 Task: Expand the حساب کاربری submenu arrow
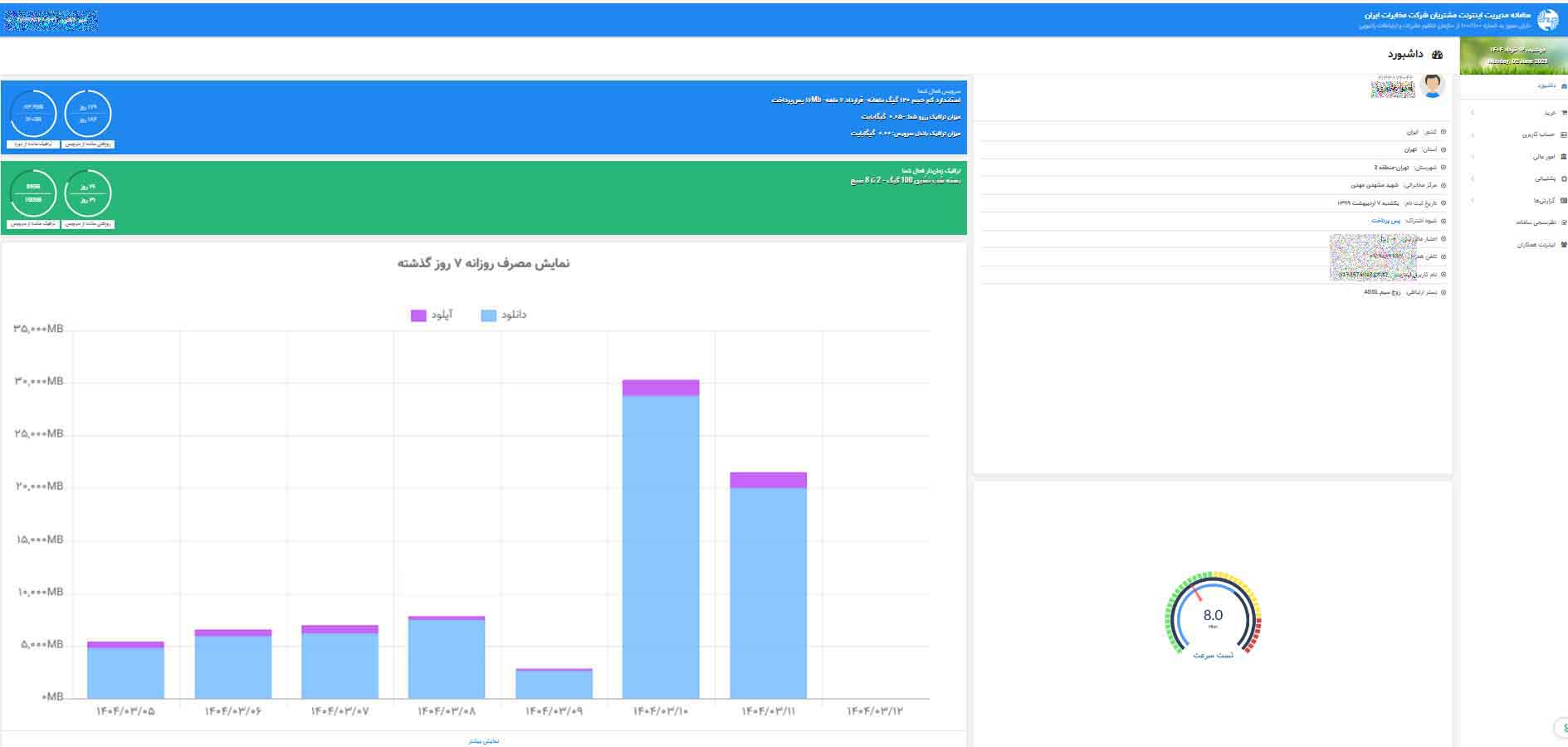(1473, 134)
